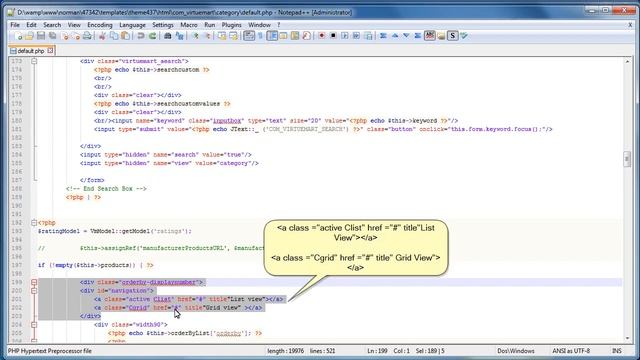Close the default.php tab with its X

coord(50,51)
